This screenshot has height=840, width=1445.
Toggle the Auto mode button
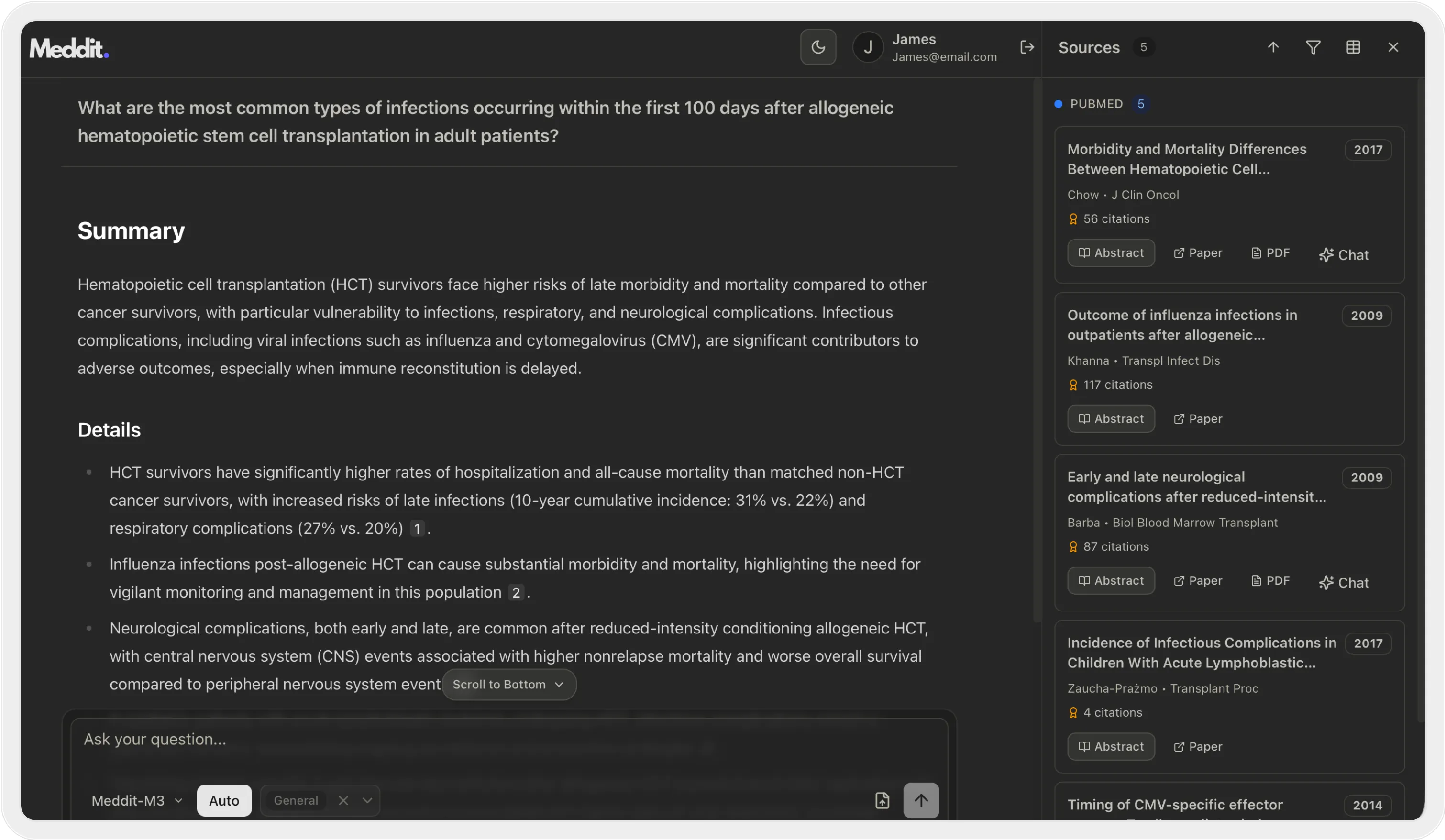pyautogui.click(x=224, y=800)
